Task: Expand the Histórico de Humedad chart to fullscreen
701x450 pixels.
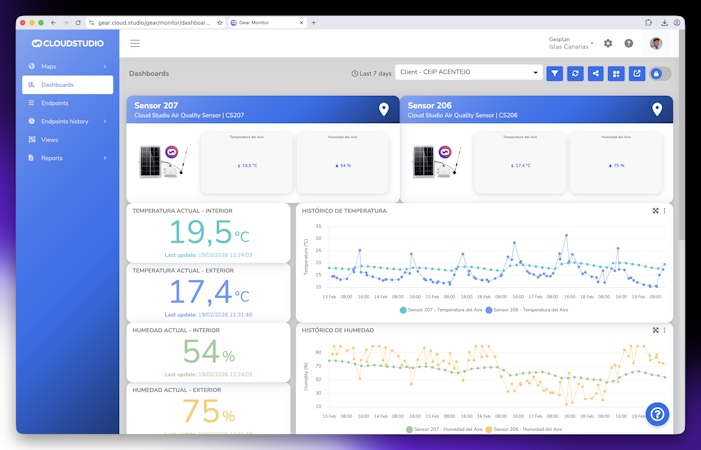Action: click(x=655, y=330)
